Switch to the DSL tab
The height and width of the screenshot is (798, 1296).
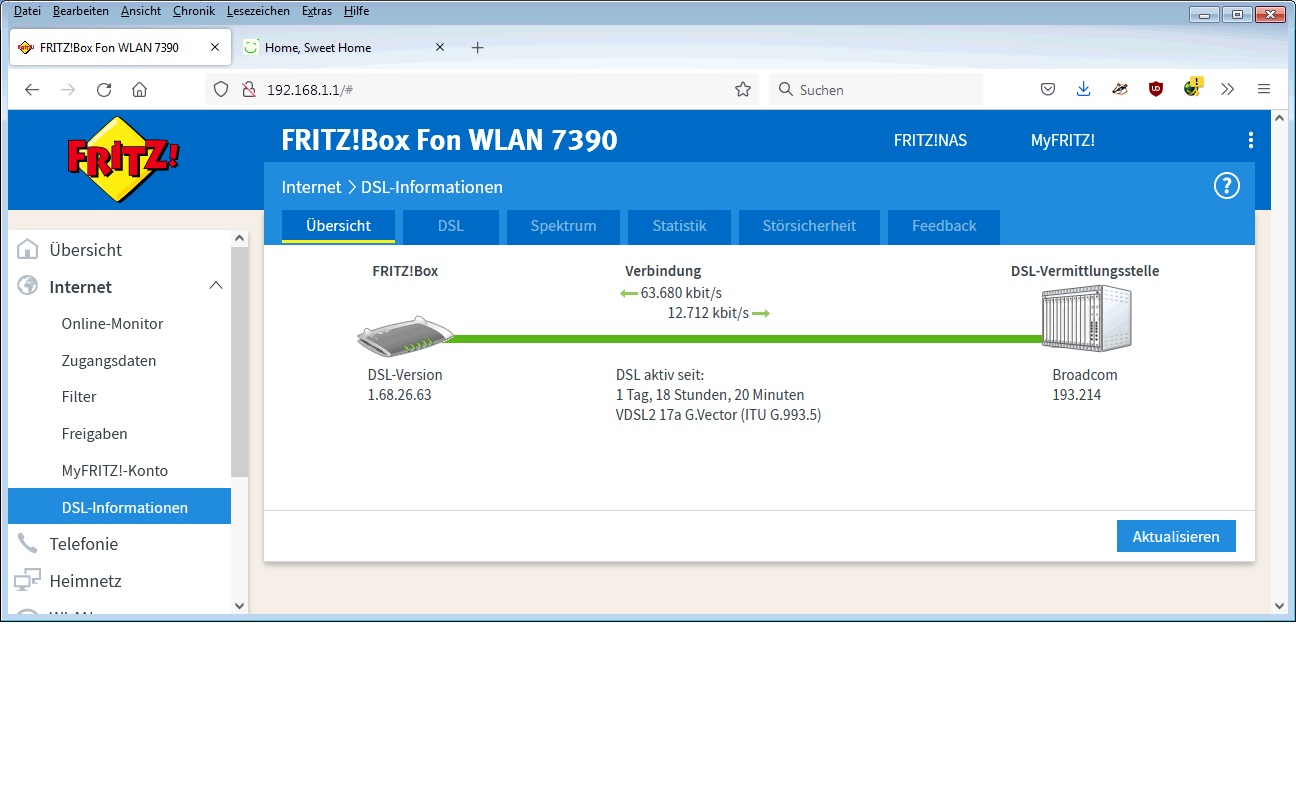click(451, 226)
